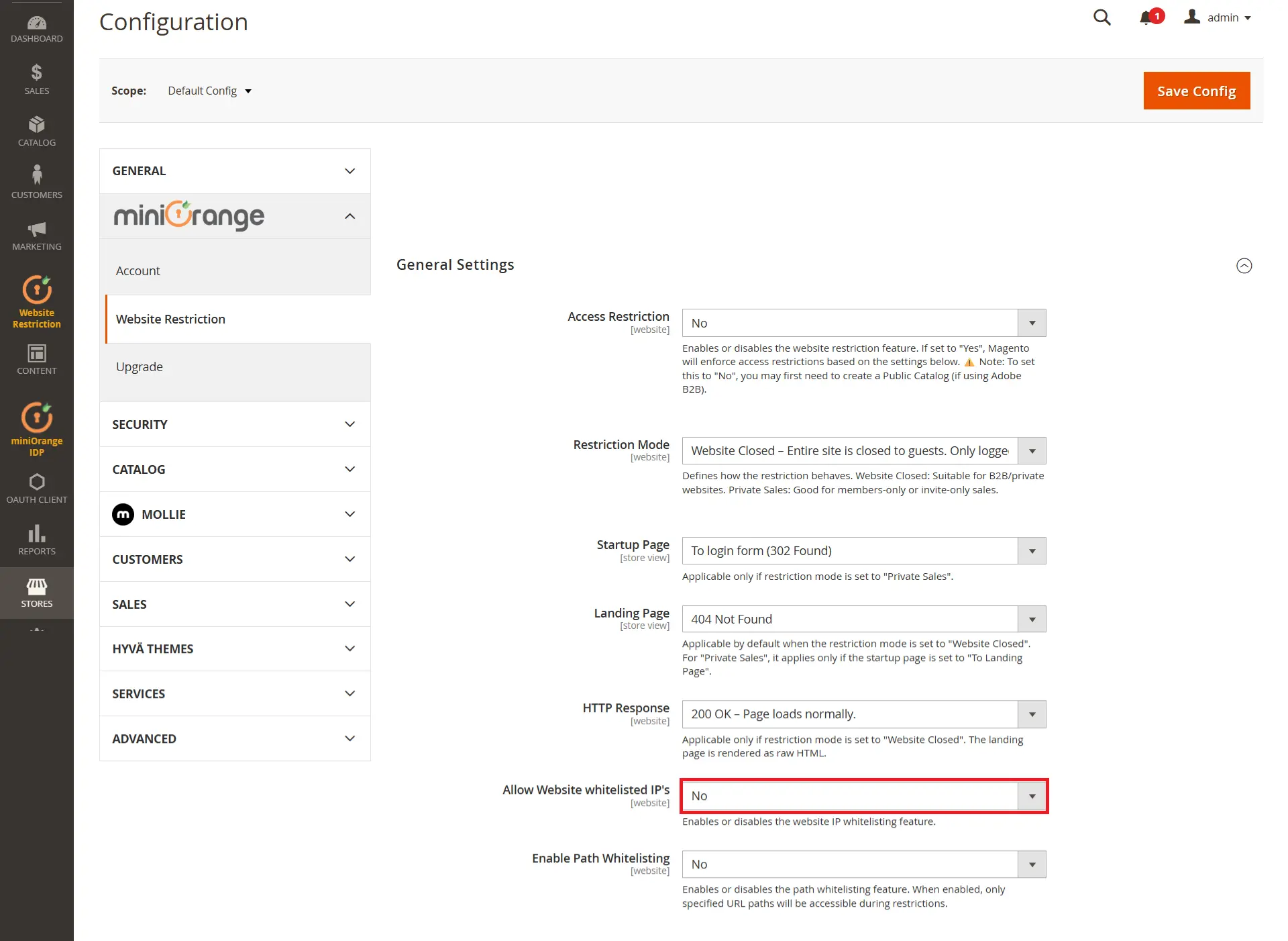
Task: Open the Scope Default Config selector
Action: pos(209,91)
